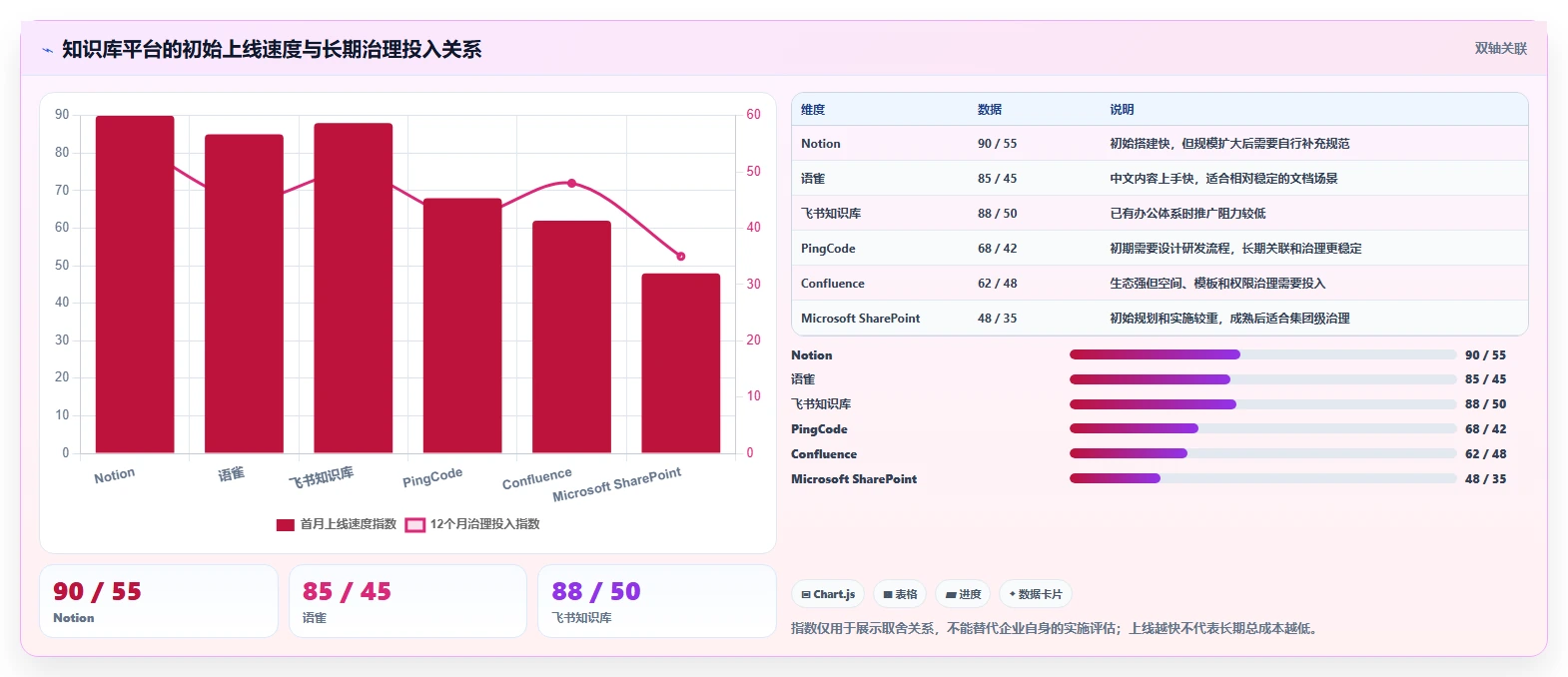Click description 初始搭建快，但规模扩大后需要自行补充规范
Screen dimensions: 1568x677
tap(1229, 144)
